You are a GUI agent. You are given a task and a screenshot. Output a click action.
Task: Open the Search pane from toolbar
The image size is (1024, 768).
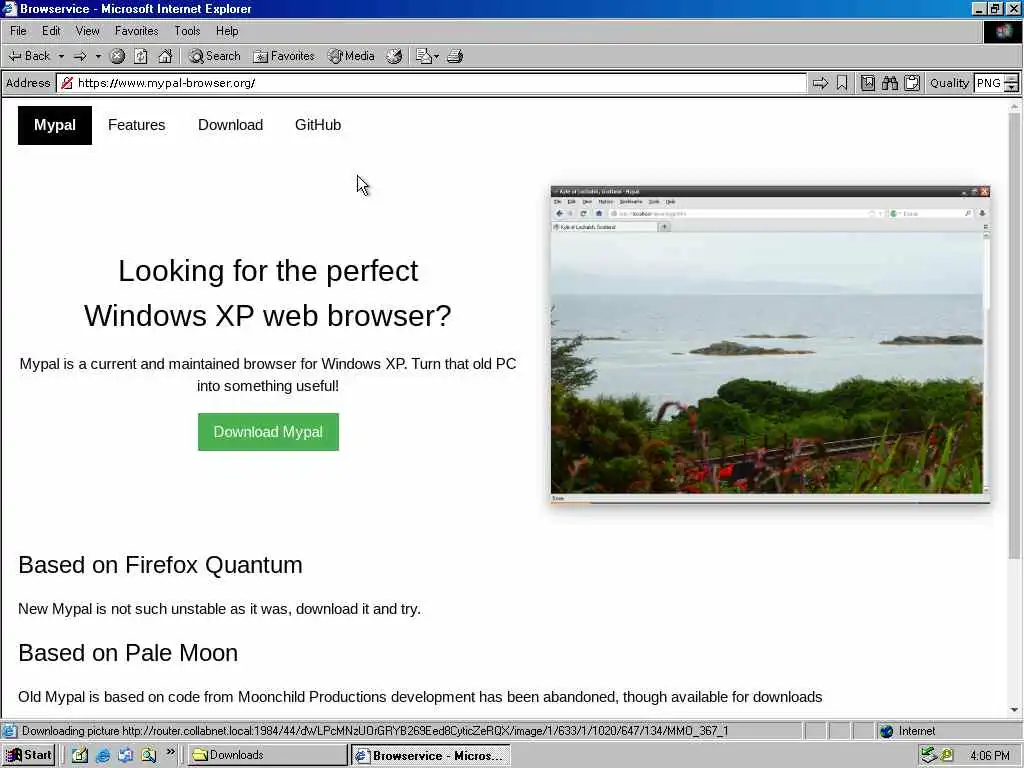(215, 56)
